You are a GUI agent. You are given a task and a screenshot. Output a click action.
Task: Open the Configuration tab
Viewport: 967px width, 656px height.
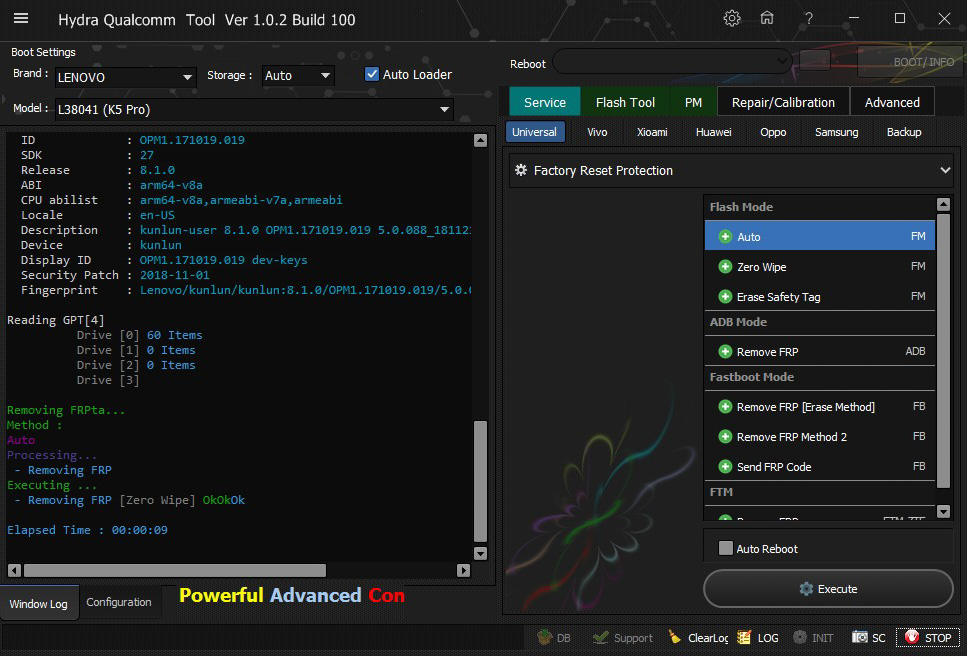tap(119, 602)
